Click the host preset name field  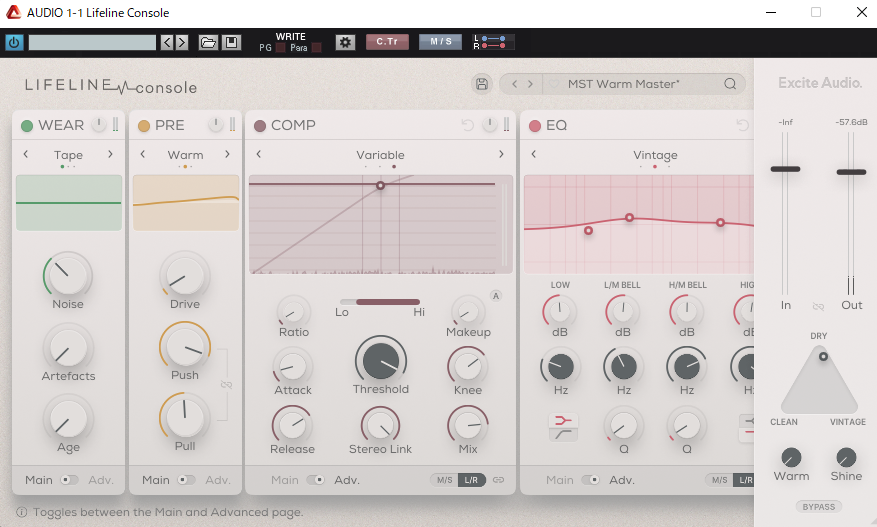coord(92,43)
